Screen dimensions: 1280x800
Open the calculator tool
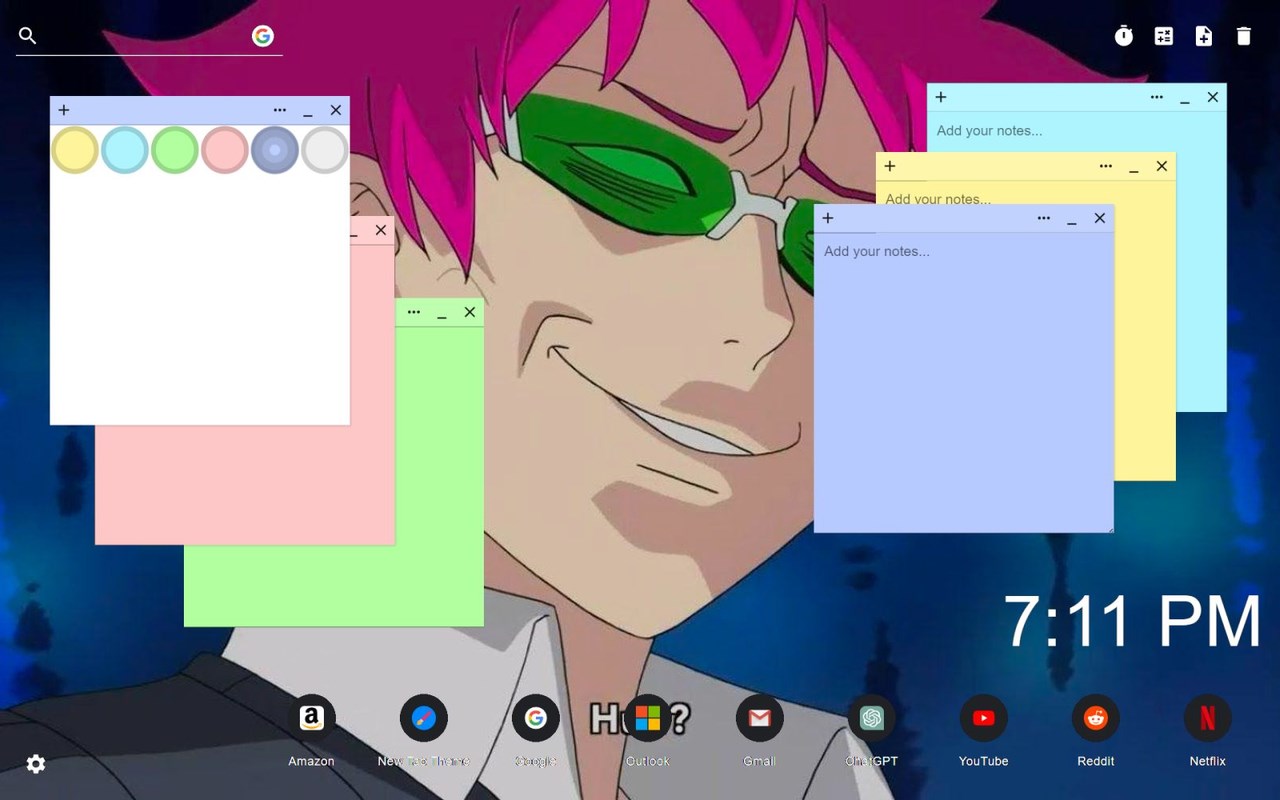pos(1164,36)
